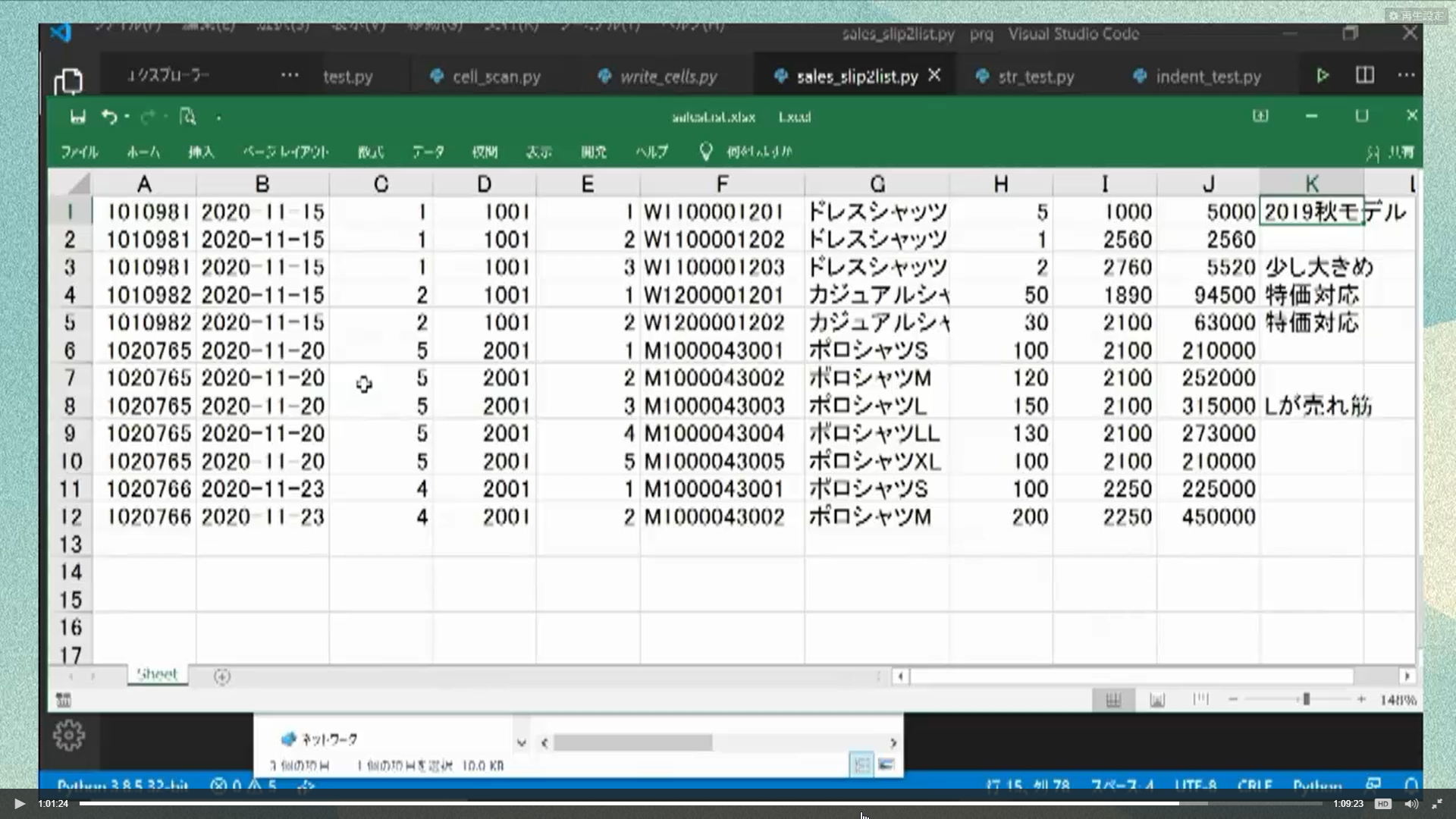Screen dimensions: 1456x819
Task: Open VS Code settings gear
Action: pos(68,735)
